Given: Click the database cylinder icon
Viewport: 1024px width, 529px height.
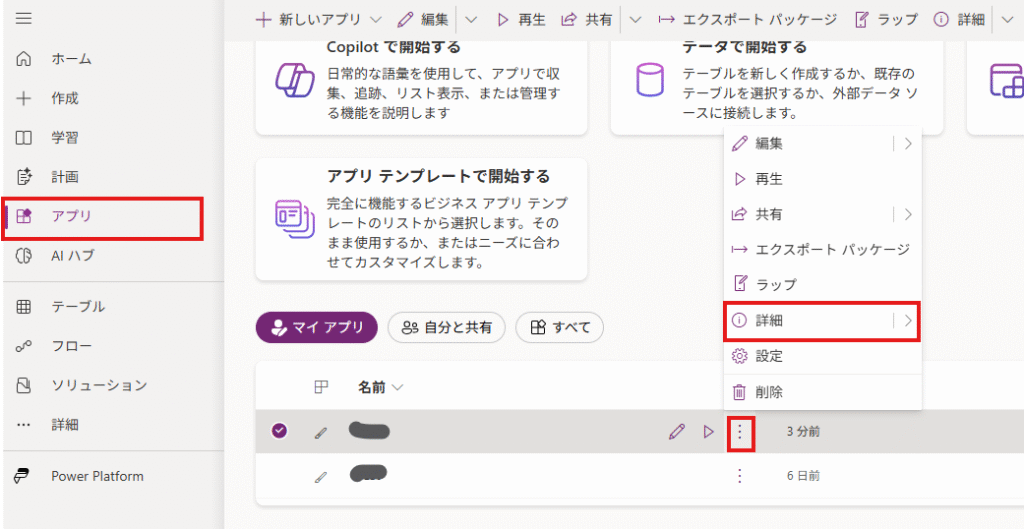Looking at the screenshot, I should pos(650,80).
